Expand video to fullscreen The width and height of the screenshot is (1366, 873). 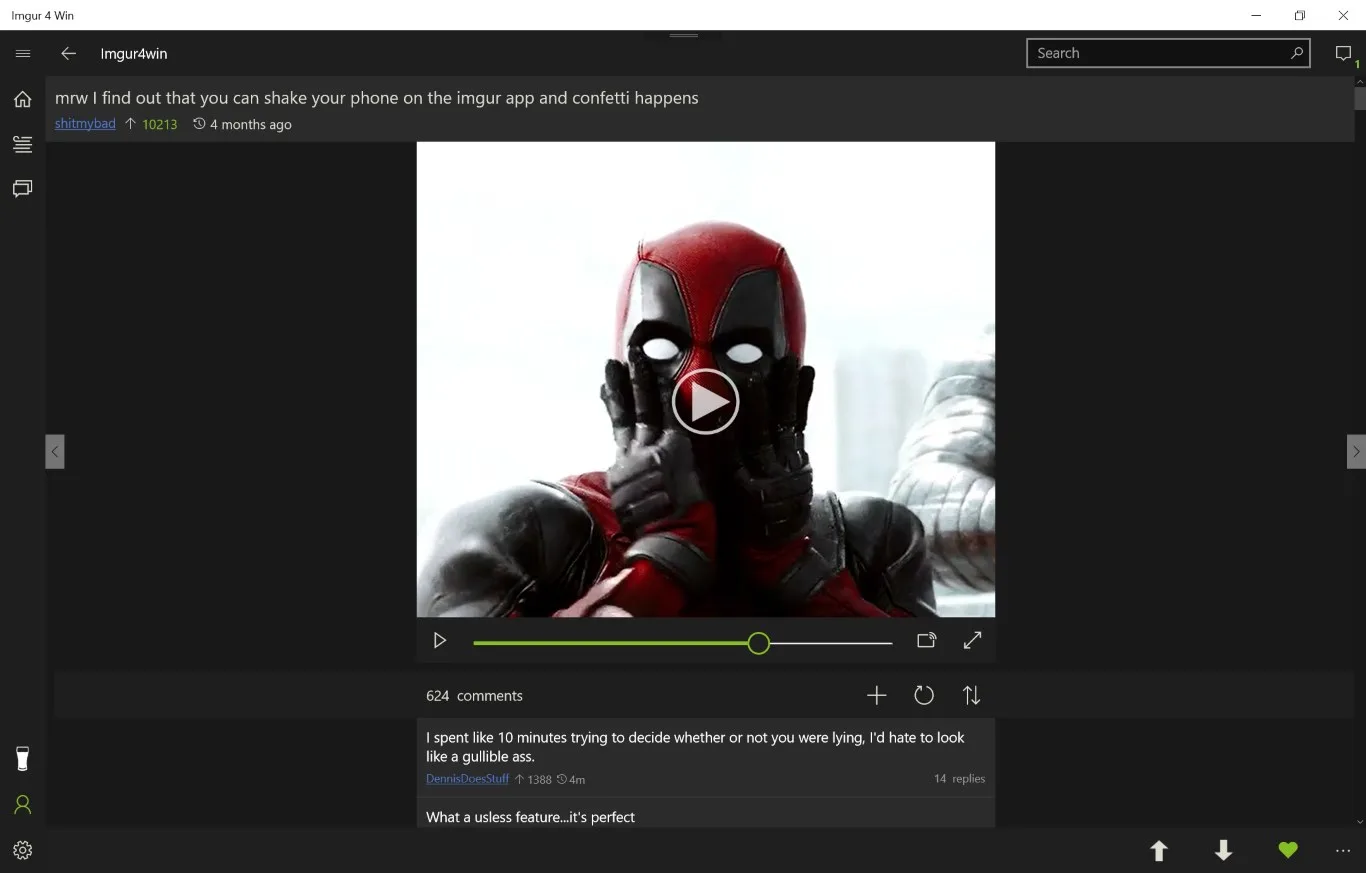972,641
